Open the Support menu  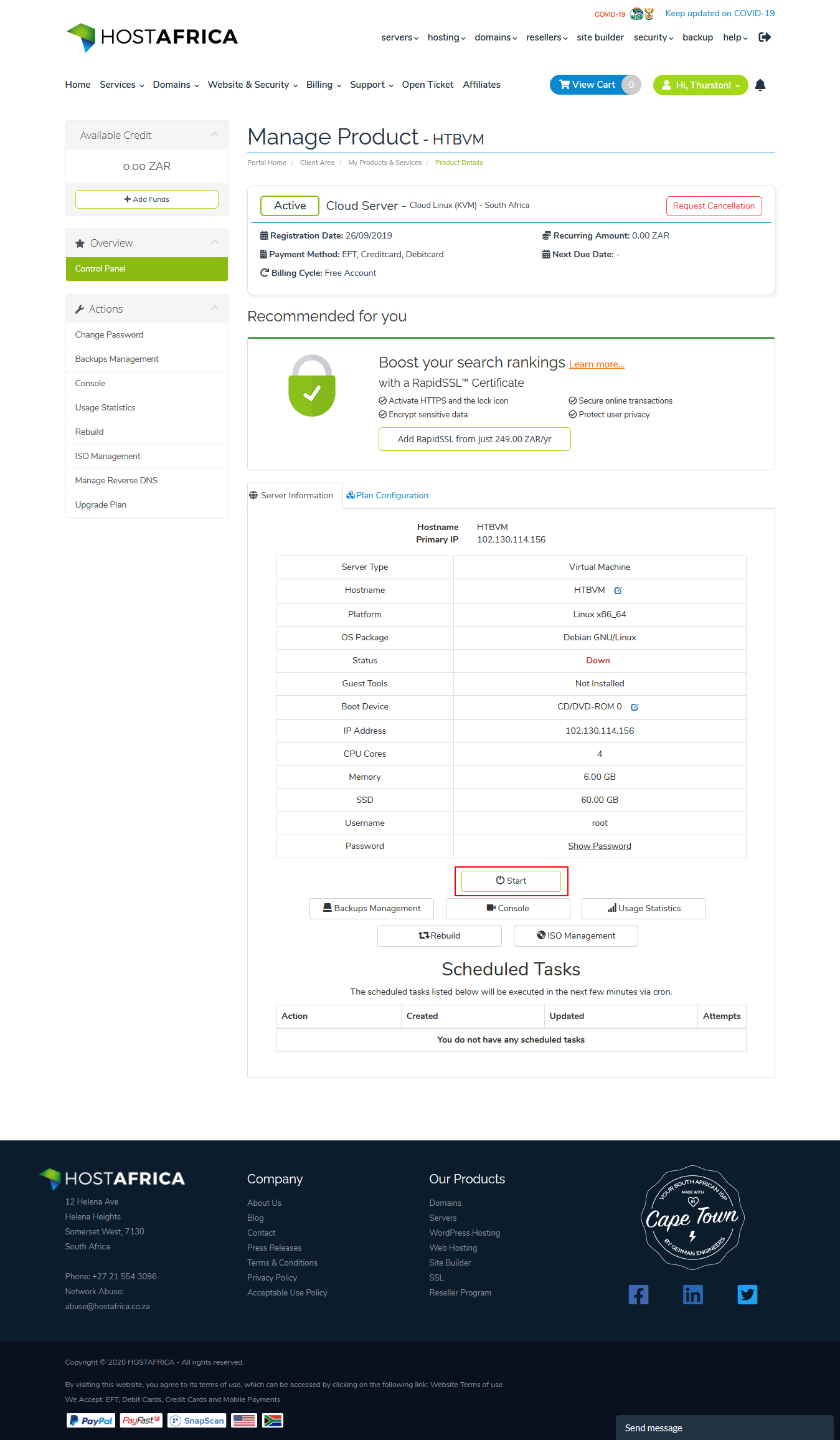[372, 85]
